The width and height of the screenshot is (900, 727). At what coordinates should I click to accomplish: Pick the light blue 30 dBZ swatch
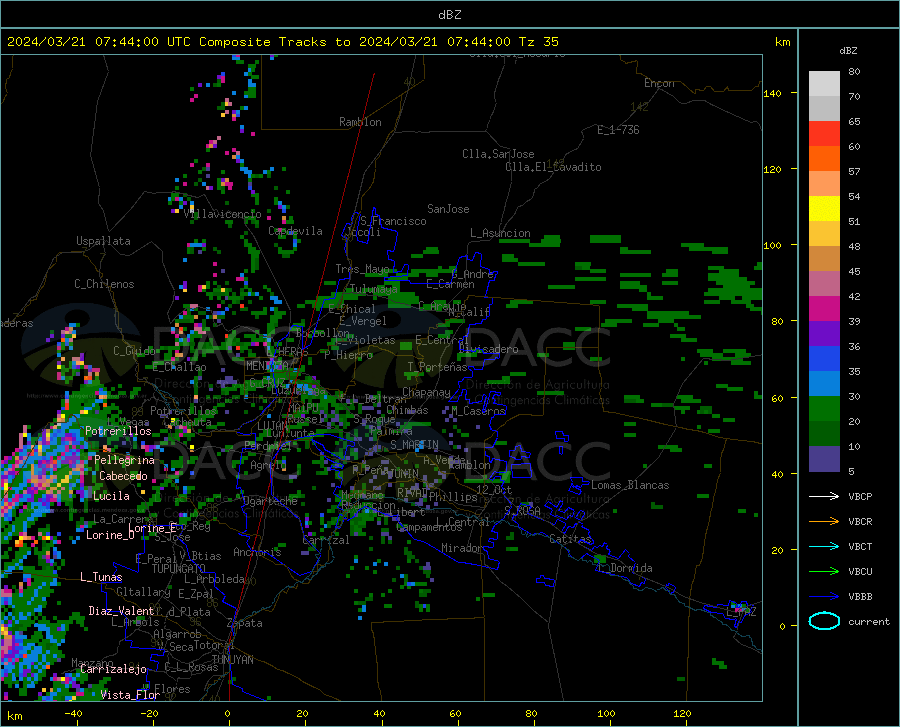click(824, 384)
